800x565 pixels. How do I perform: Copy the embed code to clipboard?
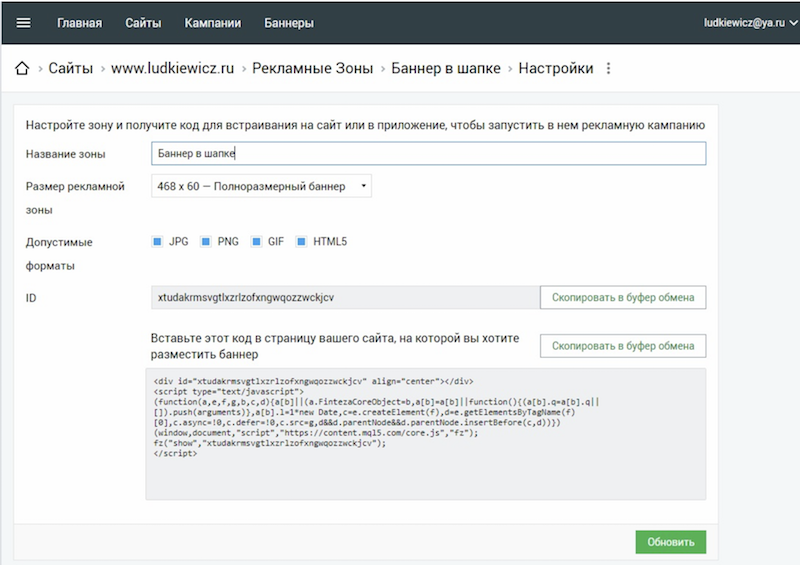pyautogui.click(x=623, y=346)
